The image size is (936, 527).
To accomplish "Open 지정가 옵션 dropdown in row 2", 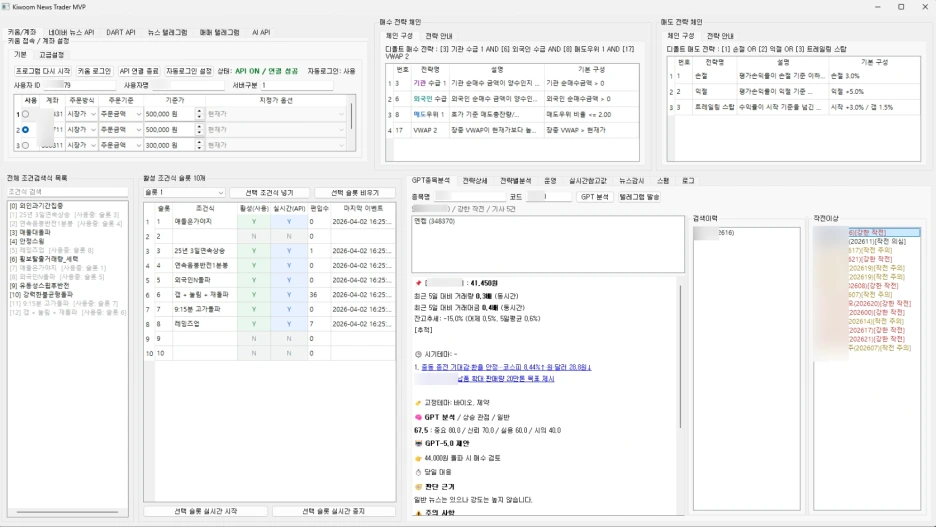I will click(x=276, y=130).
